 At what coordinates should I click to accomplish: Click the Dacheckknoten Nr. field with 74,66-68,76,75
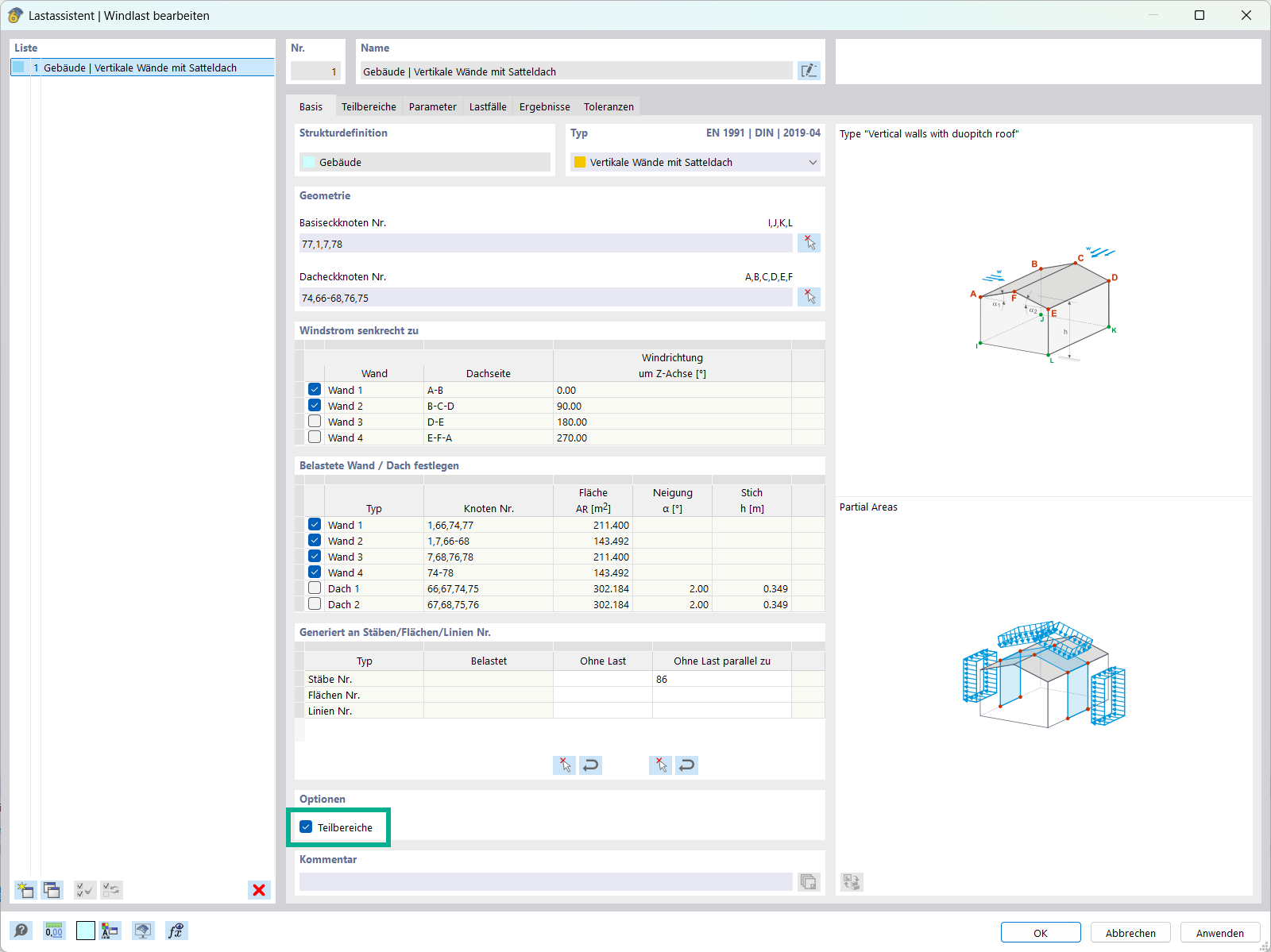click(x=546, y=297)
